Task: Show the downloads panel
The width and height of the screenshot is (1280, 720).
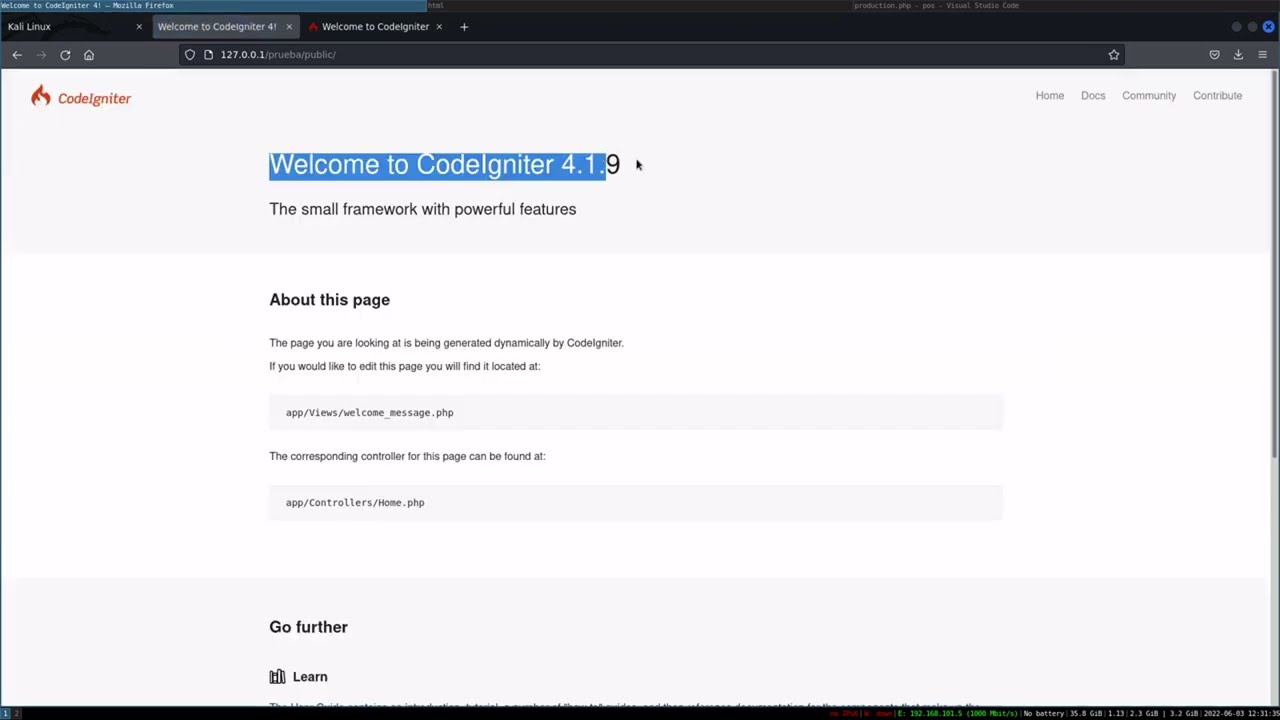Action: (x=1238, y=55)
